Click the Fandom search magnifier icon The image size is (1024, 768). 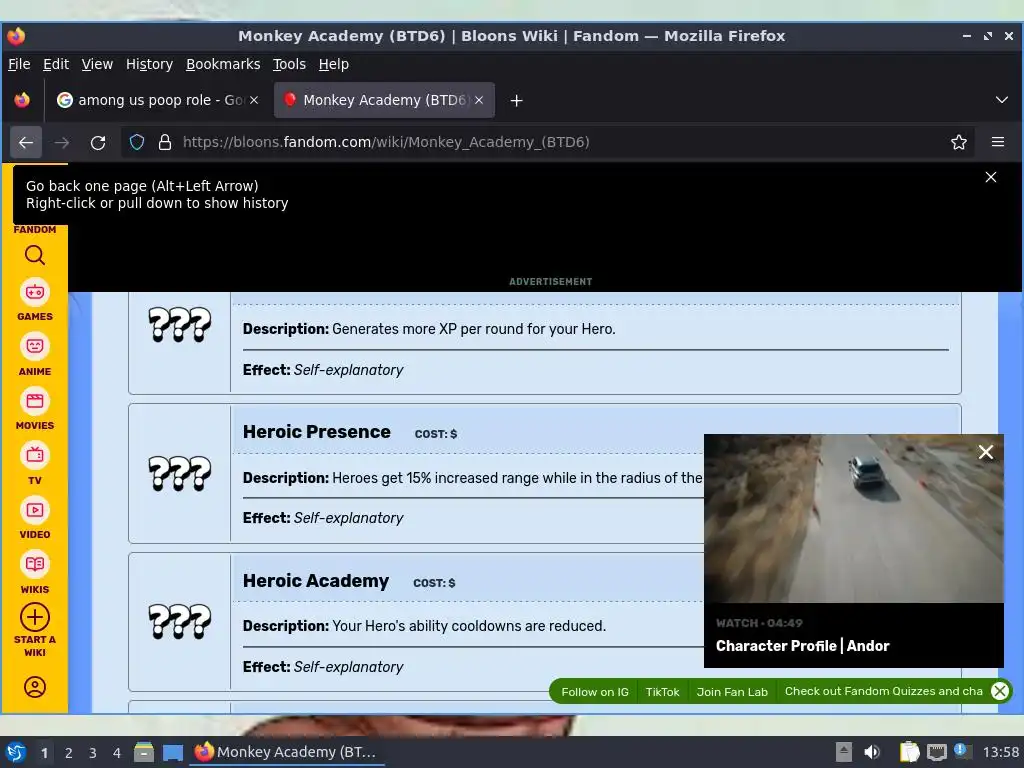[x=35, y=255]
